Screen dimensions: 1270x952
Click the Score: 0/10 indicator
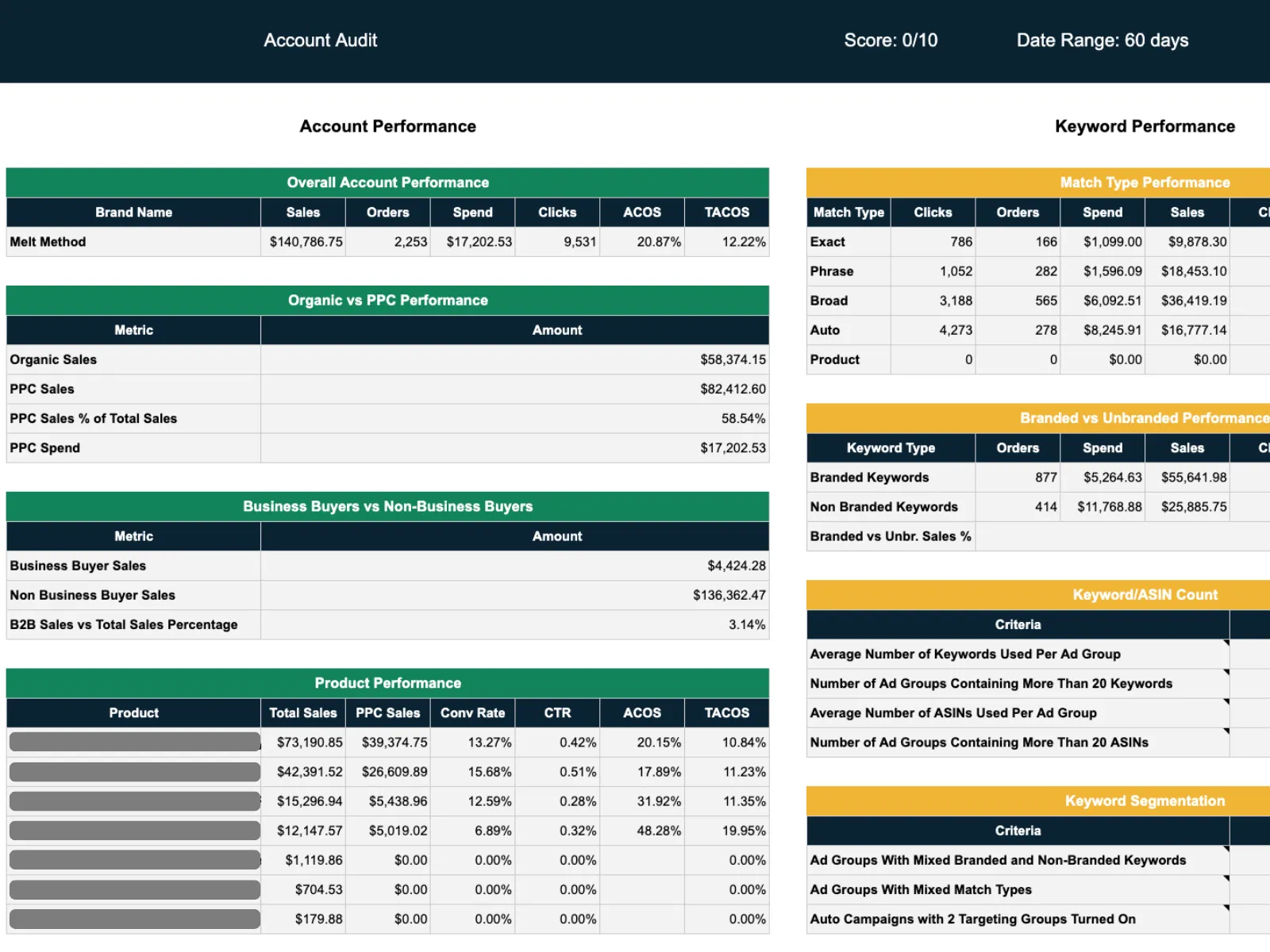(891, 40)
